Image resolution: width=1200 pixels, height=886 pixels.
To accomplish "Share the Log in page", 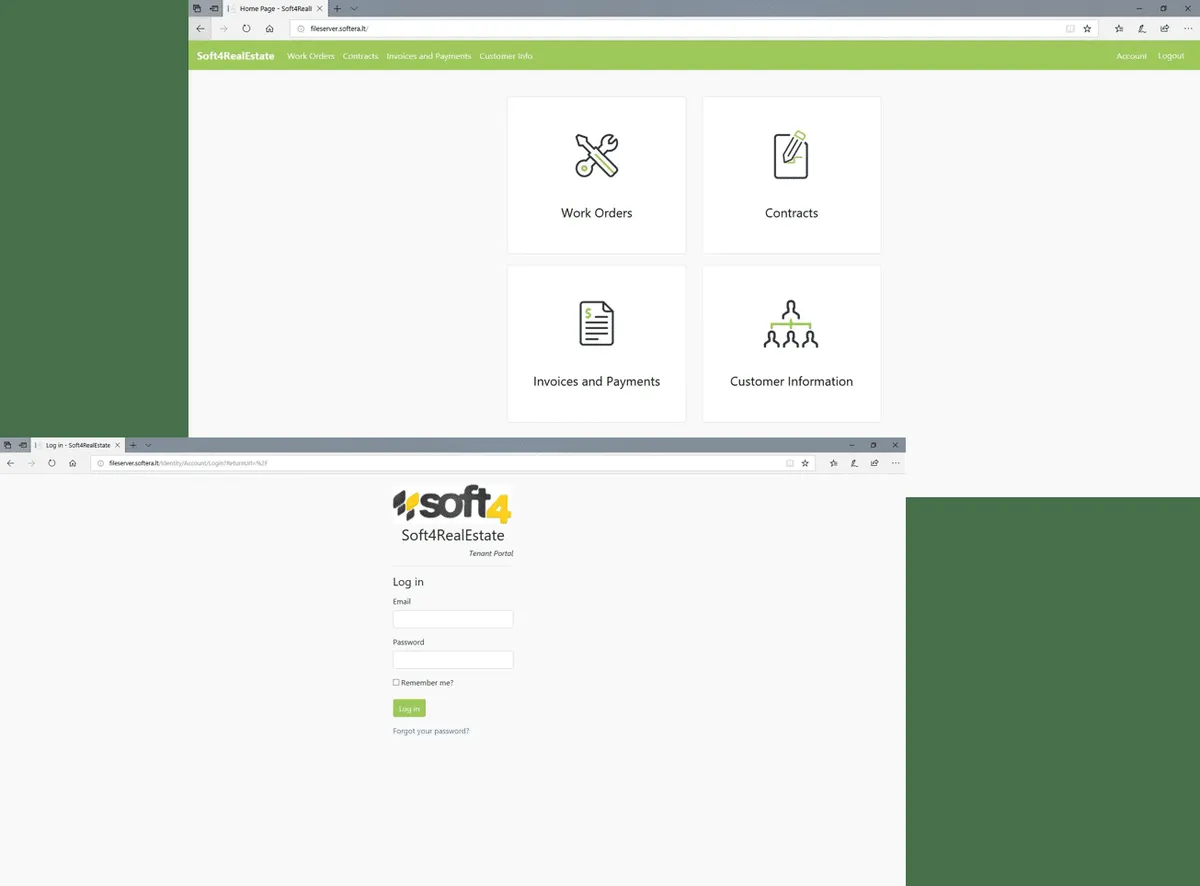I will pos(875,463).
